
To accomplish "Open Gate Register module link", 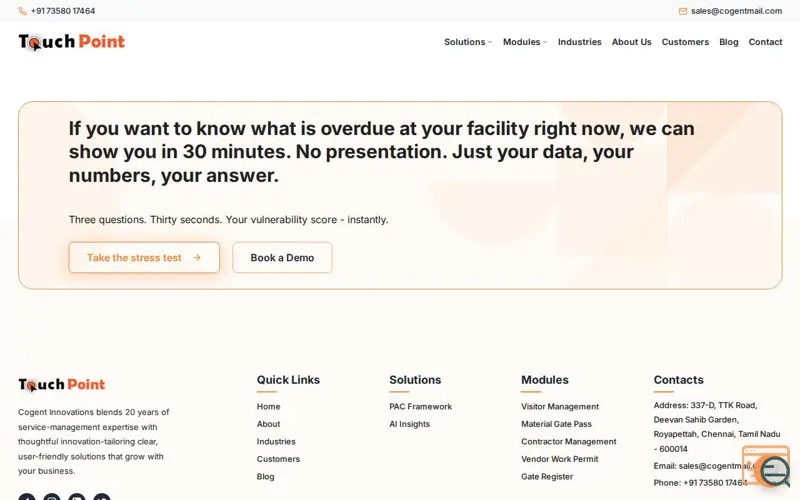I will pos(547,477).
